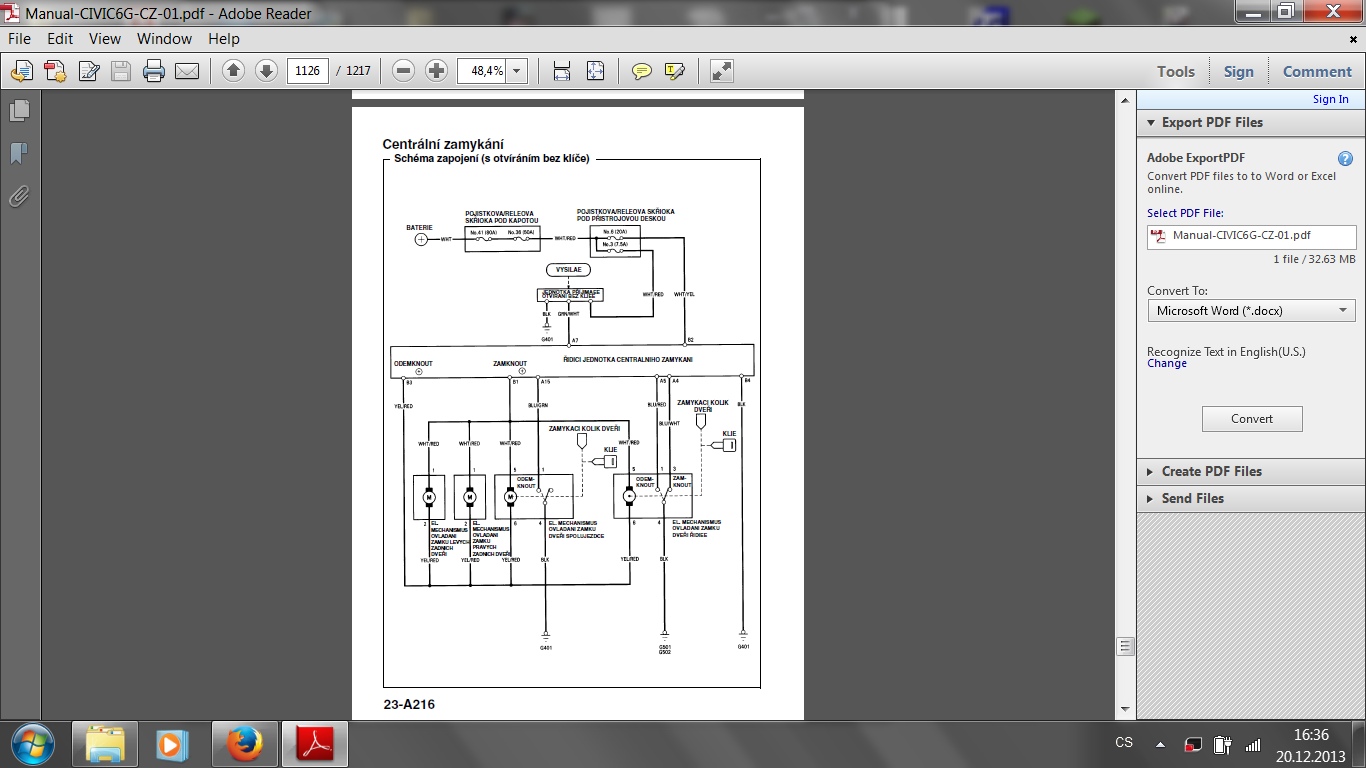The width and height of the screenshot is (1366, 768).
Task: Zoom out with the minus button
Action: [x=403, y=71]
